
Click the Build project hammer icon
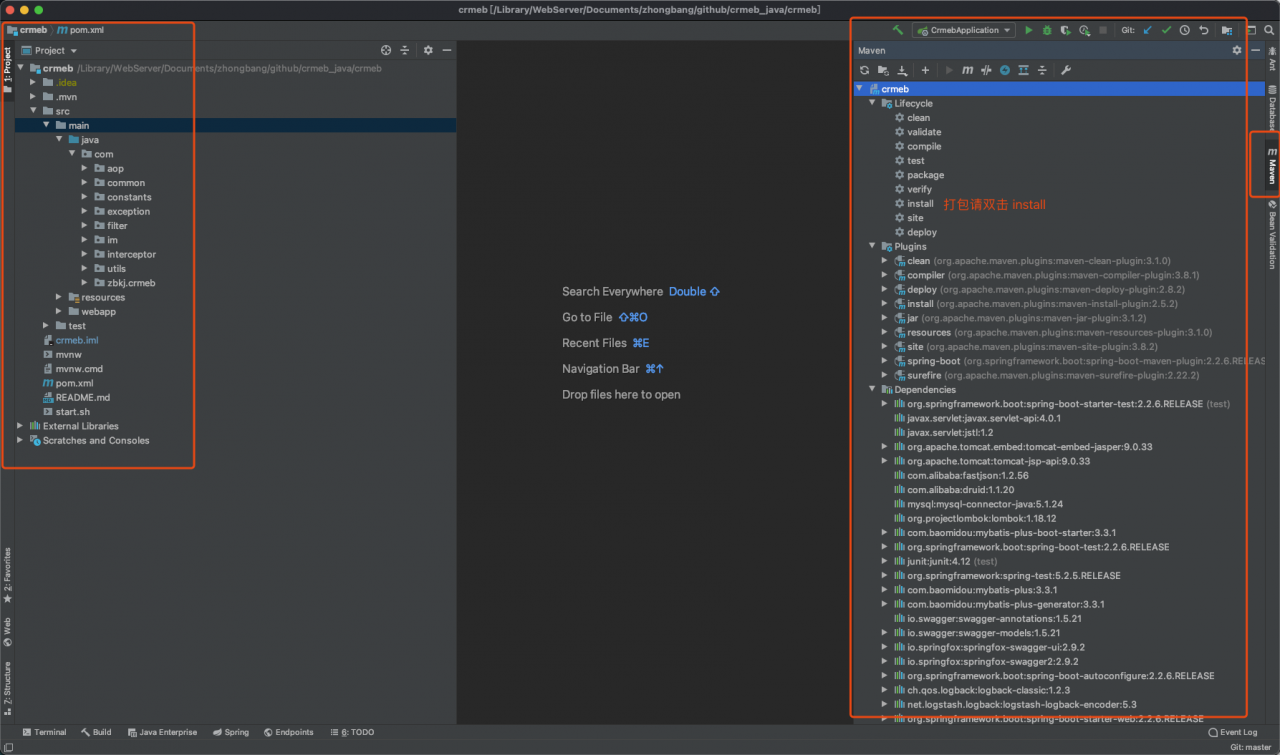pyautogui.click(x=898, y=30)
